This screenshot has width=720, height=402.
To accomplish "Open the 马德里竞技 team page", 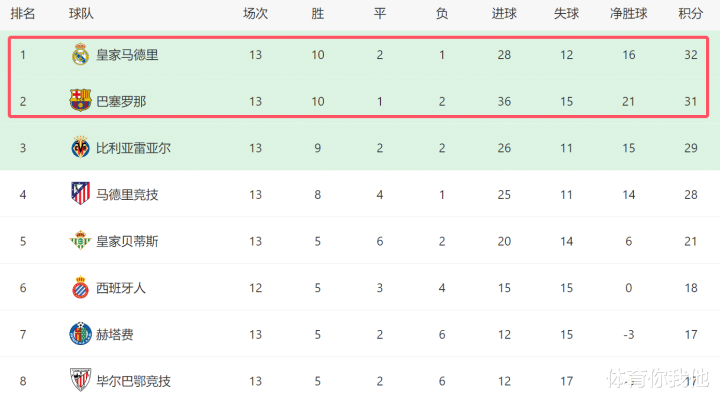I will 127,194.
